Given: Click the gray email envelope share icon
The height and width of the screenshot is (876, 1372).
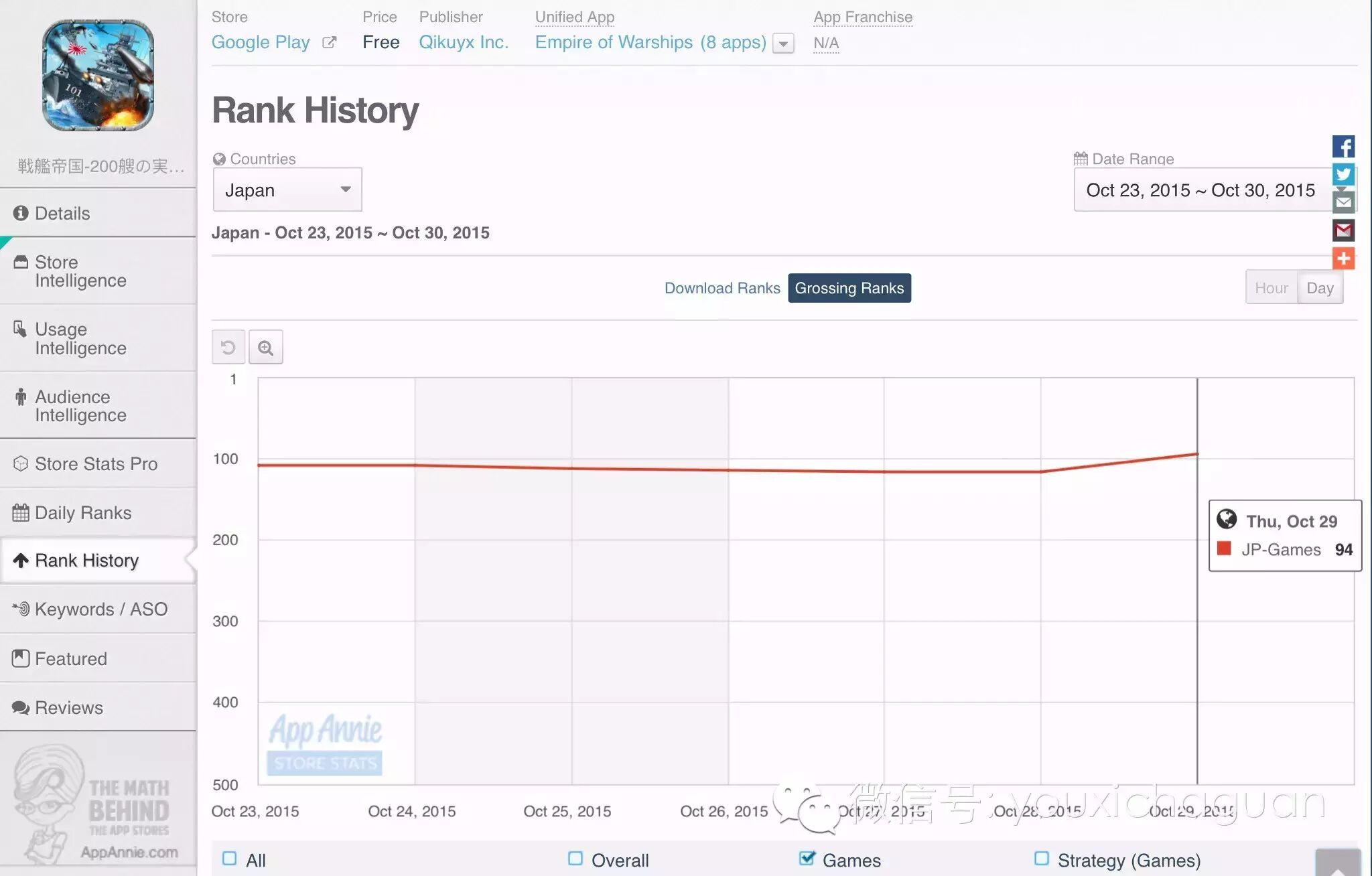Looking at the screenshot, I should pos(1343,202).
